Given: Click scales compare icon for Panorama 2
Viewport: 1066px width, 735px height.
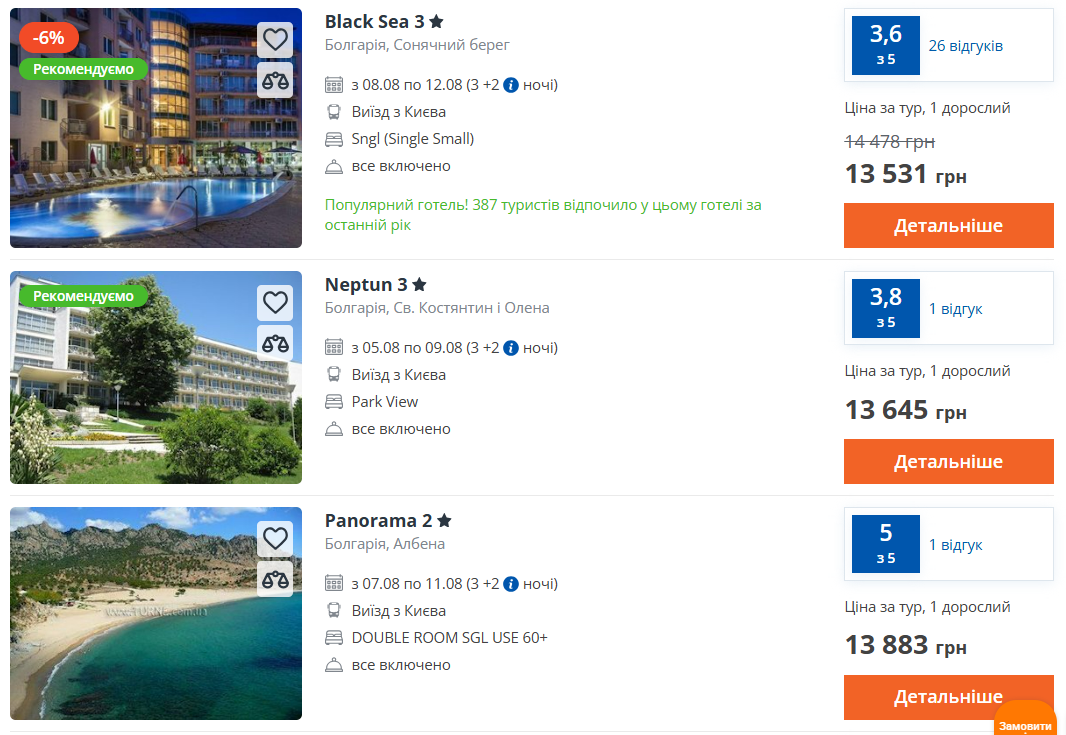Looking at the screenshot, I should click(275, 579).
